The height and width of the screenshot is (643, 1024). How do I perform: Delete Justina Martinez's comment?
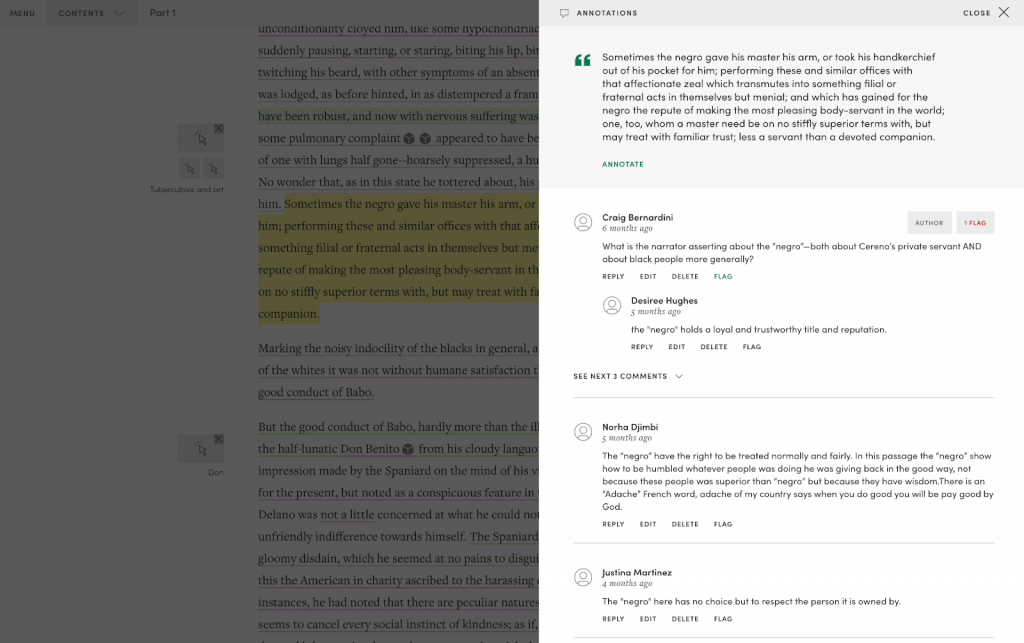pyautogui.click(x=685, y=619)
